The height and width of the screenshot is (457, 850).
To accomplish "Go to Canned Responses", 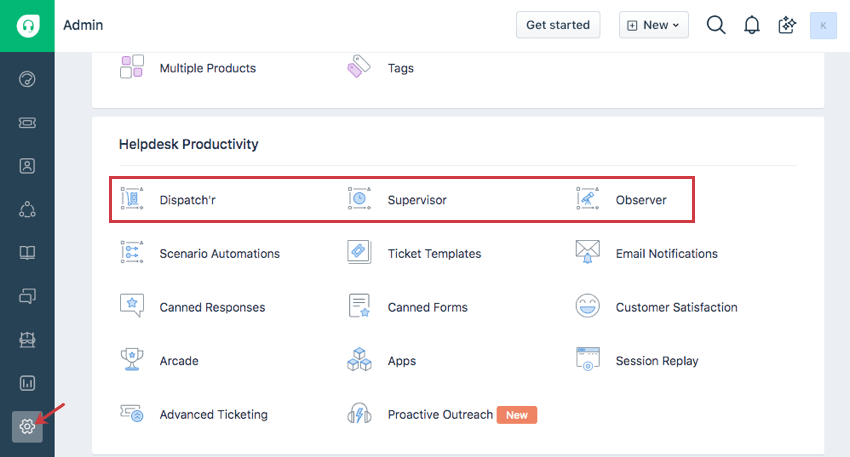I will click(212, 308).
